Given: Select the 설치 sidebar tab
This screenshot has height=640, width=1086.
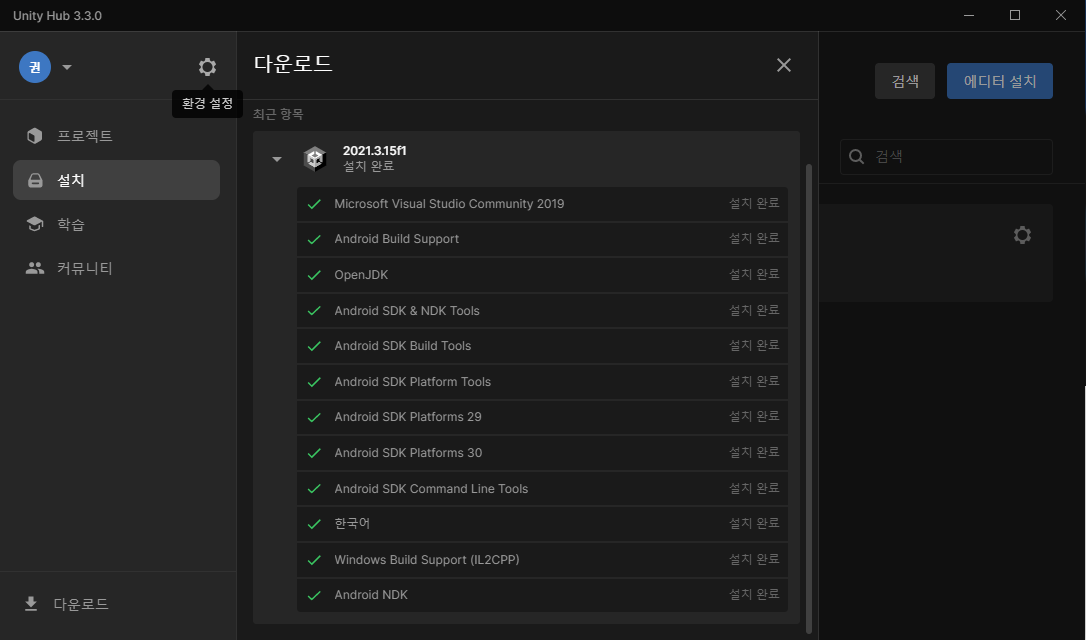Looking at the screenshot, I should tap(116, 180).
